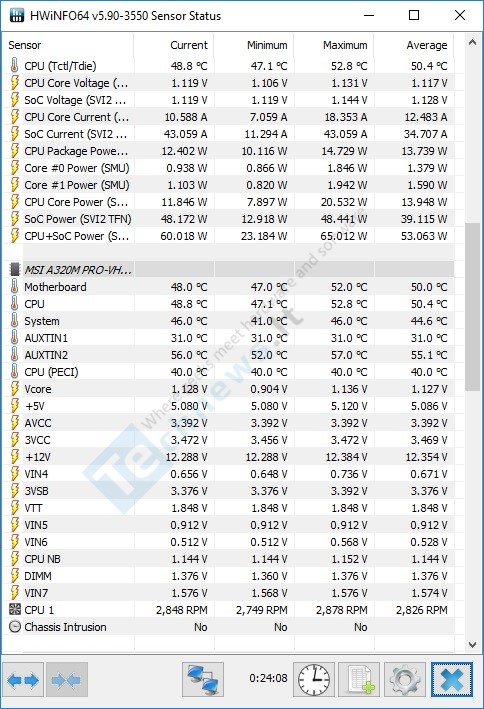Click the thermometer icon beside AUXTIN2
This screenshot has height=709, width=484.
pos(14,355)
